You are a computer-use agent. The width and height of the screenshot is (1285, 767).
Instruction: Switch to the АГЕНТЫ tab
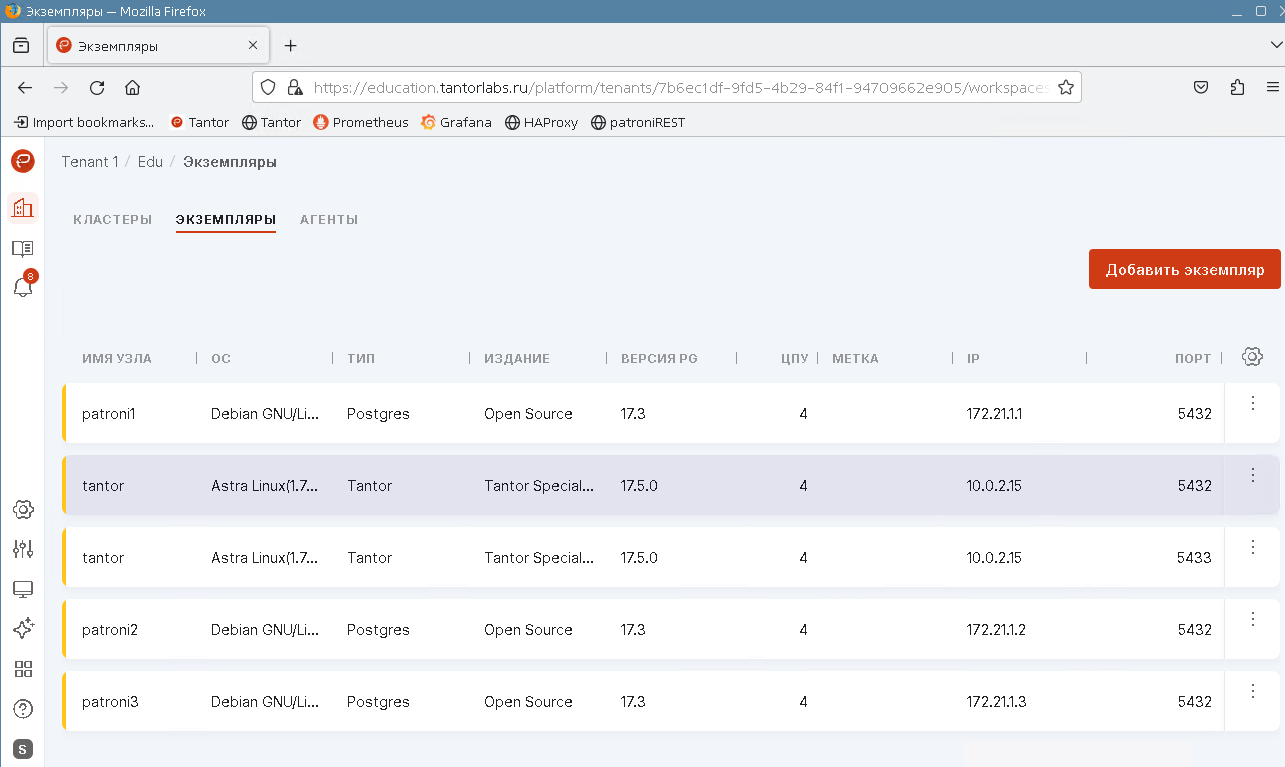pyautogui.click(x=329, y=220)
